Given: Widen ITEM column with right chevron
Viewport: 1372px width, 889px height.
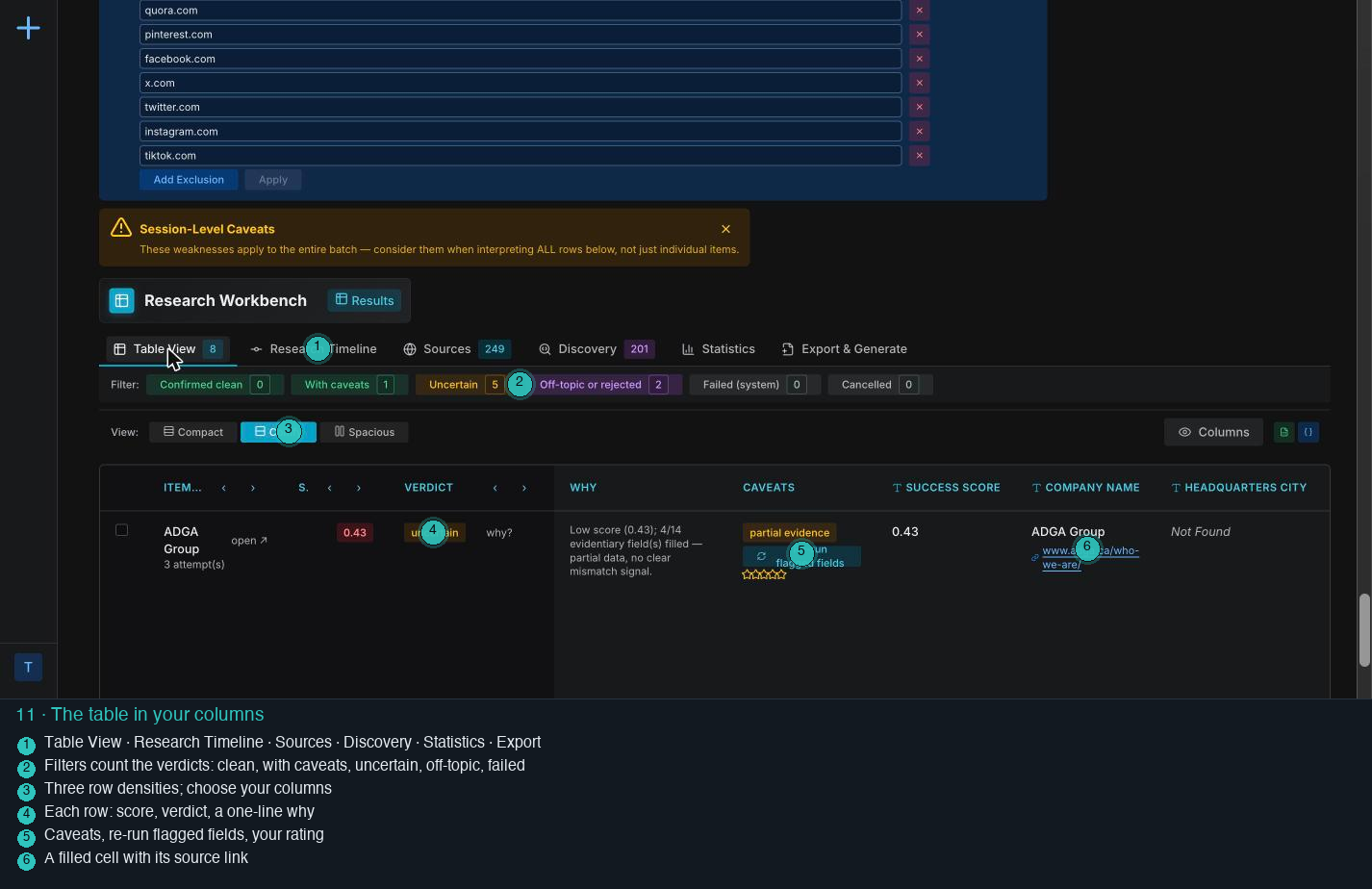Looking at the screenshot, I should click(x=253, y=488).
